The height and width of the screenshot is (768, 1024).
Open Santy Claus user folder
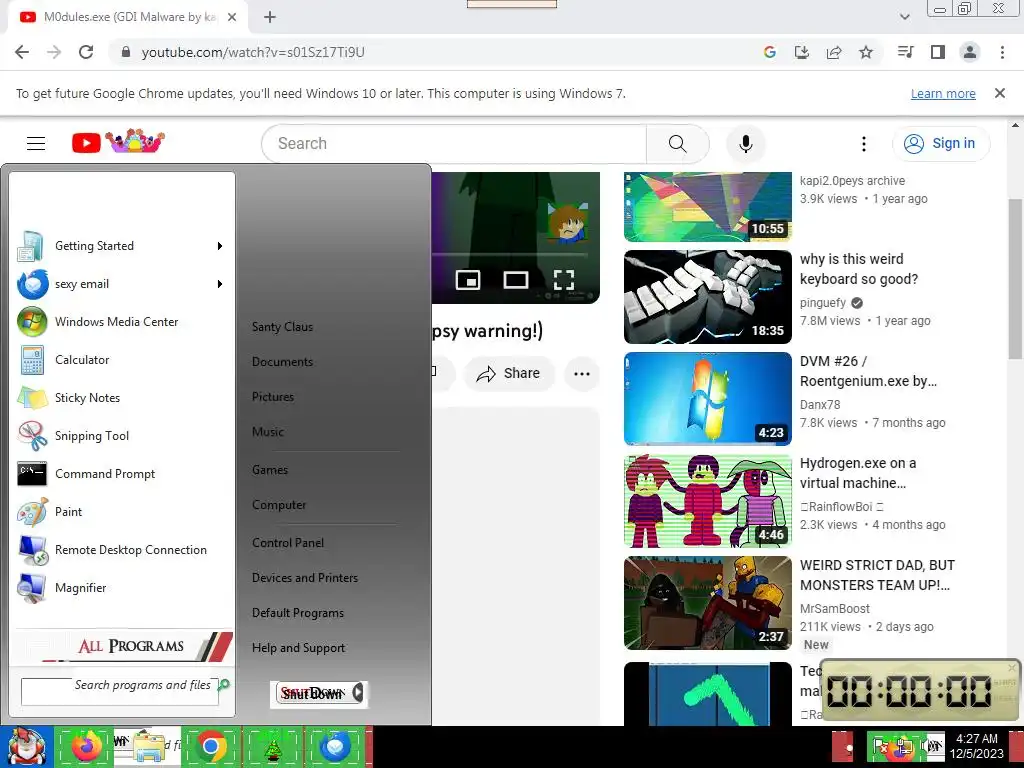pos(282,327)
